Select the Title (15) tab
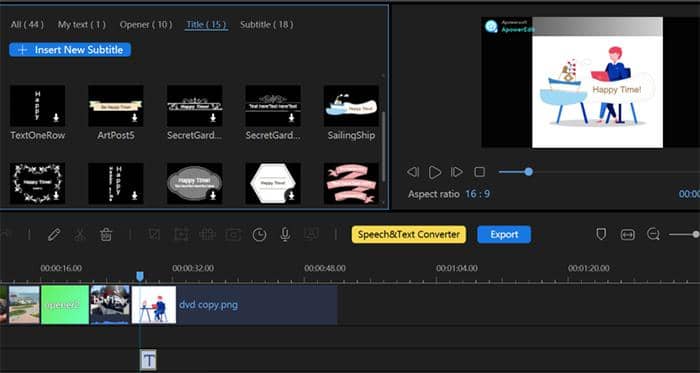The width and height of the screenshot is (700, 373). coord(206,25)
